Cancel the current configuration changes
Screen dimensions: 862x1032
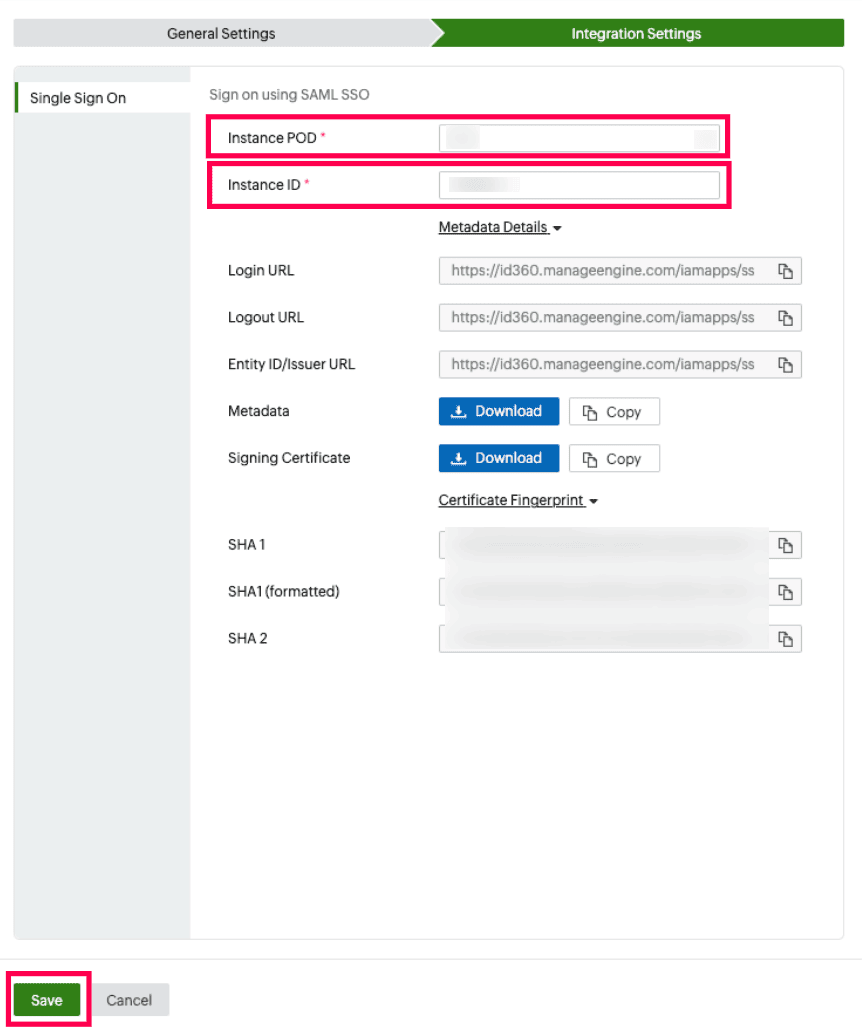click(x=129, y=999)
